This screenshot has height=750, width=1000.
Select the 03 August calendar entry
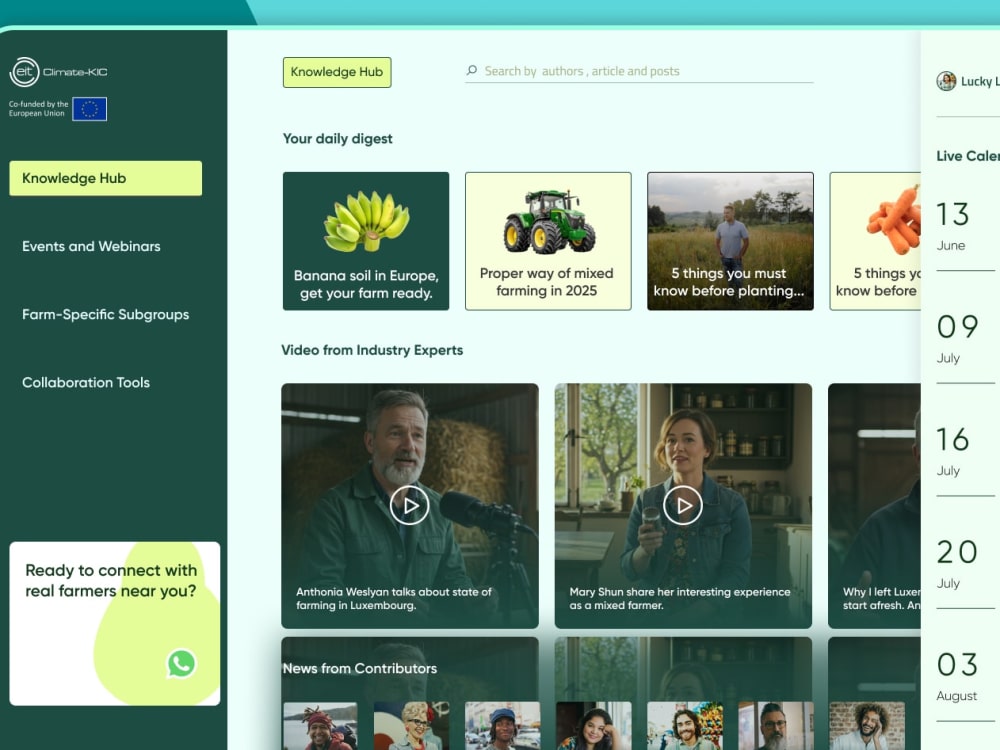pyautogui.click(x=966, y=677)
